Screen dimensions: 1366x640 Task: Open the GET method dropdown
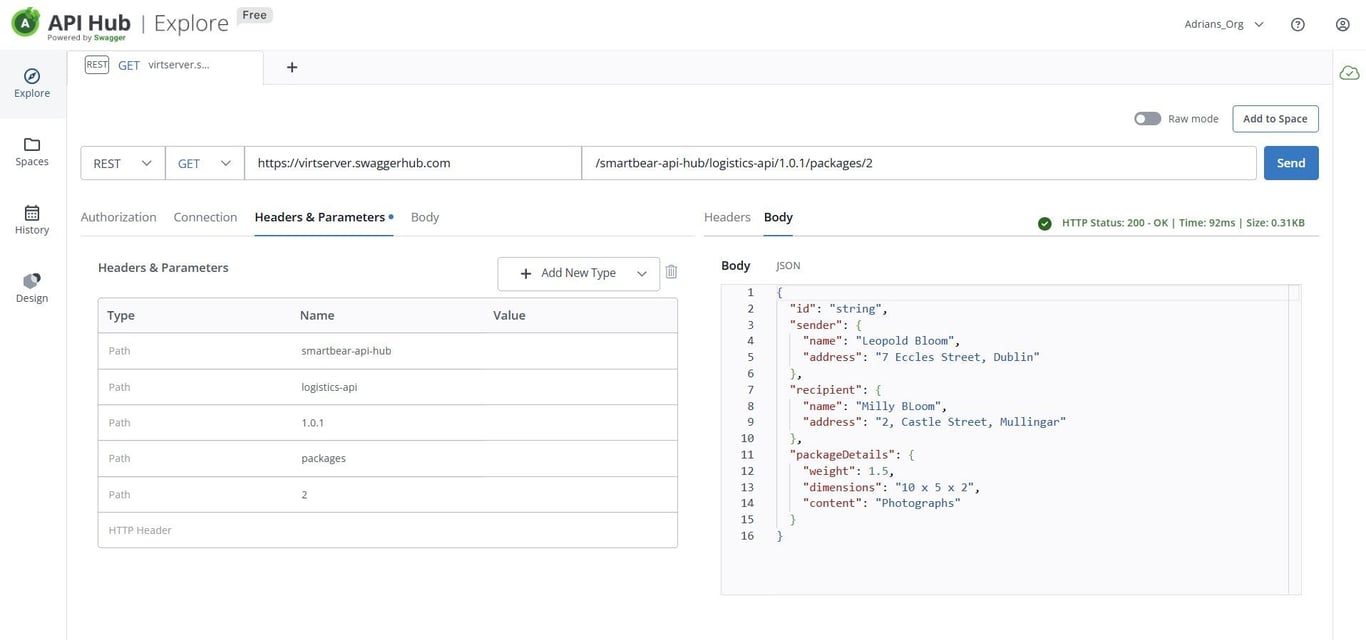coord(205,163)
